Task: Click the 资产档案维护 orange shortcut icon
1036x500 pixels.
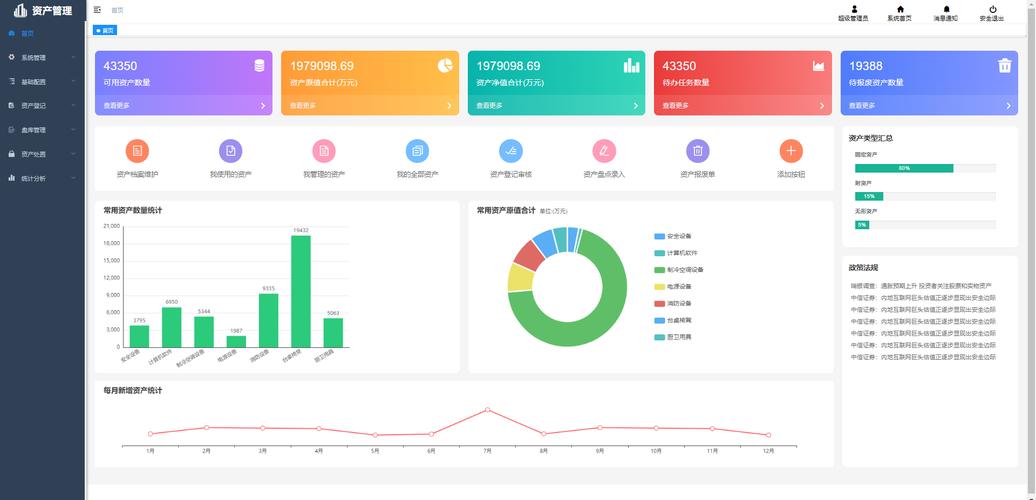Action: coord(137,151)
